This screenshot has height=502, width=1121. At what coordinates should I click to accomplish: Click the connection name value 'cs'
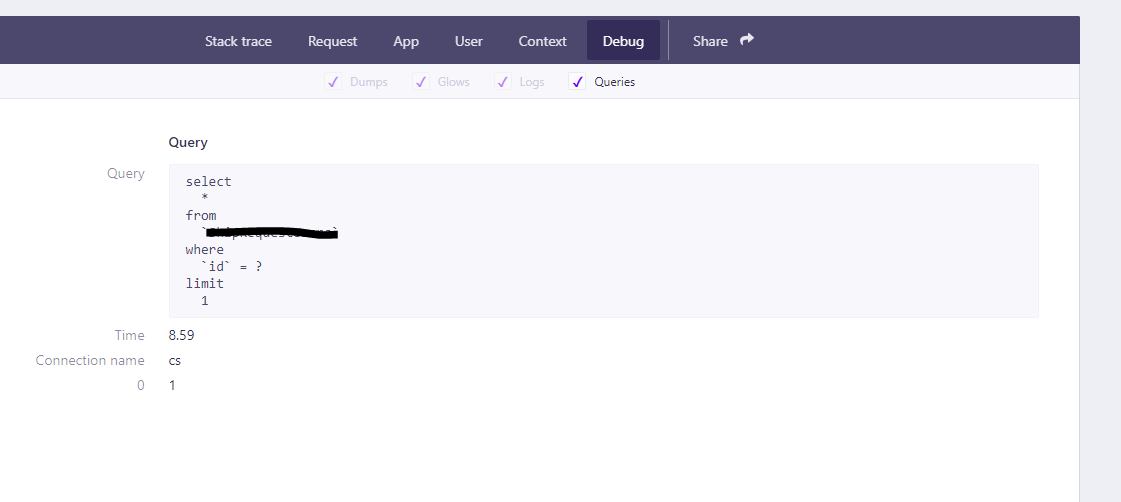(x=174, y=360)
